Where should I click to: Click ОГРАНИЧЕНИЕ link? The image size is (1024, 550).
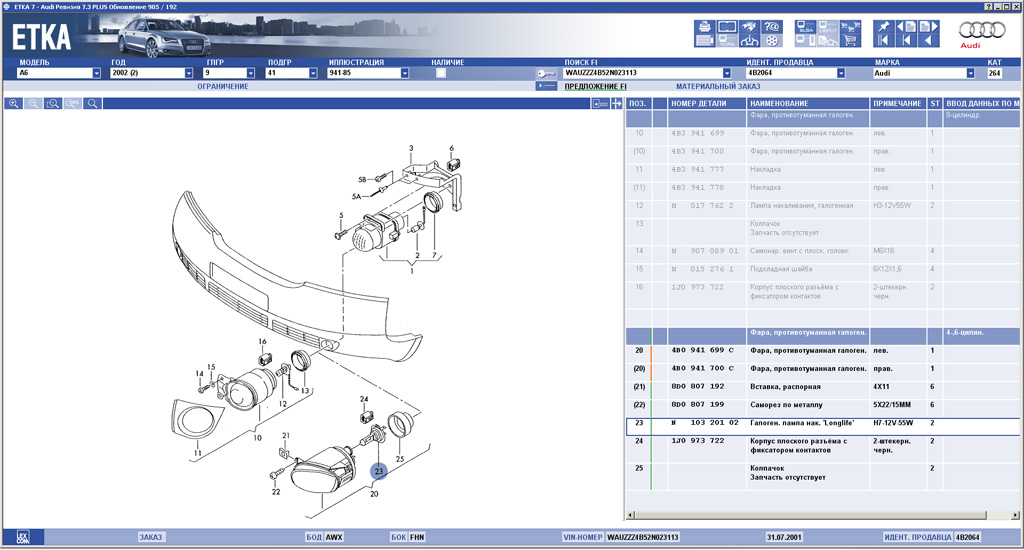tap(223, 86)
